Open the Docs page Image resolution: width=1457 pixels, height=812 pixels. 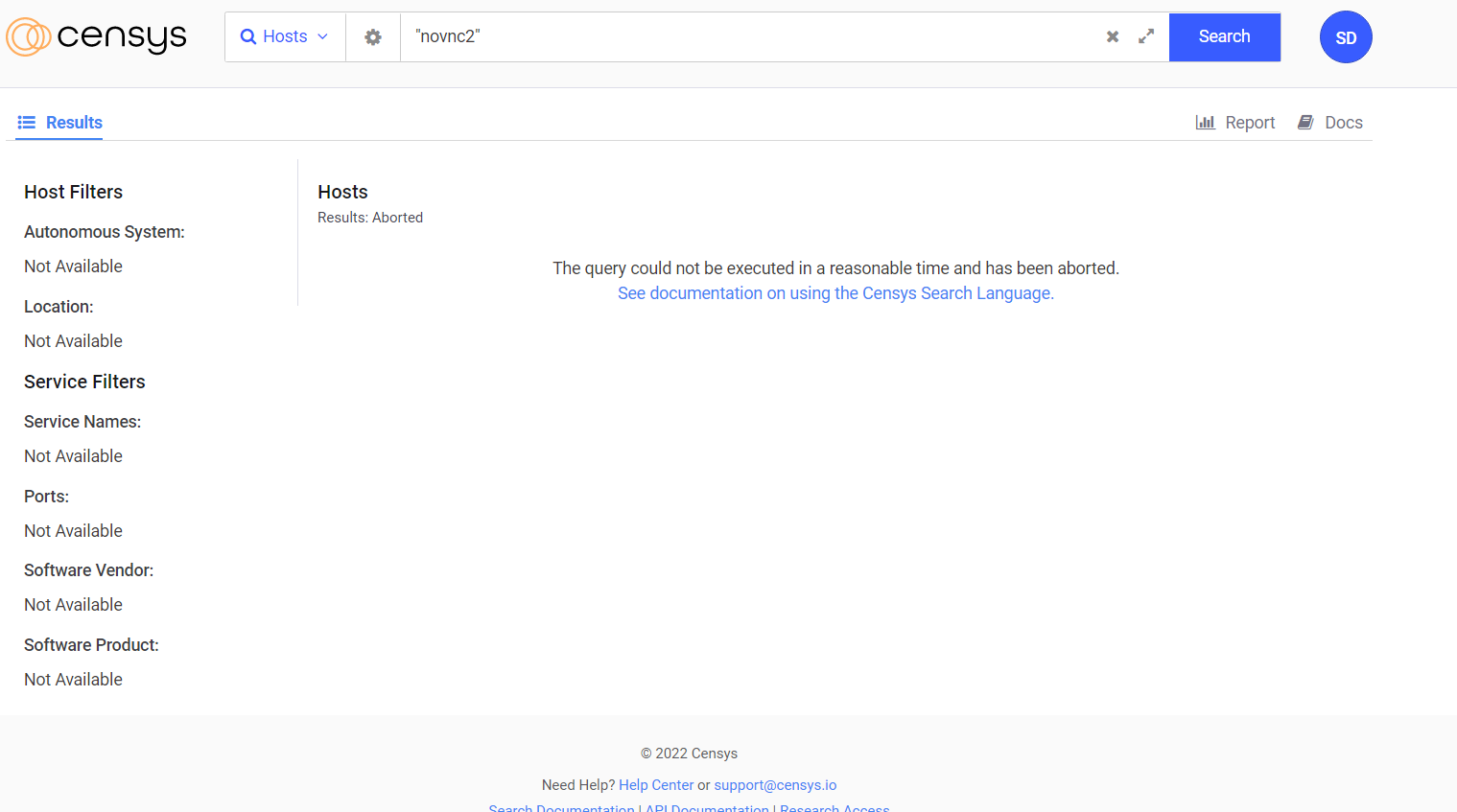1342,122
